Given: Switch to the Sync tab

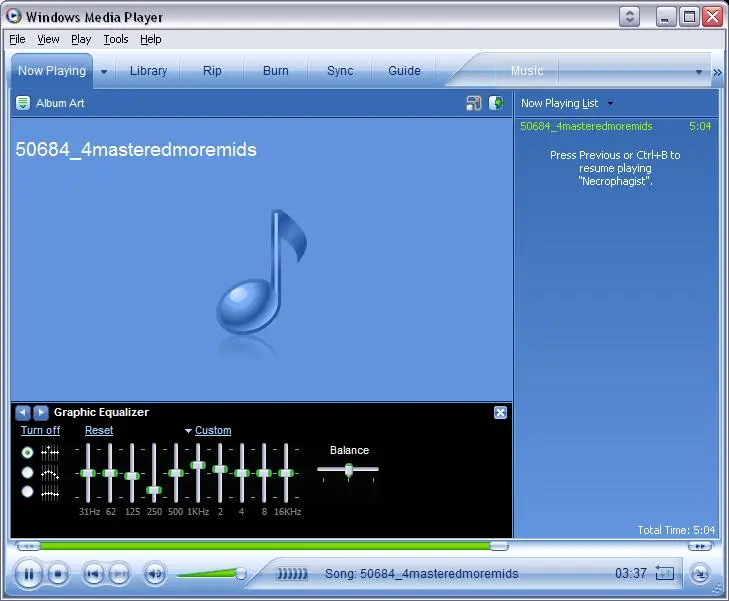Looking at the screenshot, I should 340,71.
